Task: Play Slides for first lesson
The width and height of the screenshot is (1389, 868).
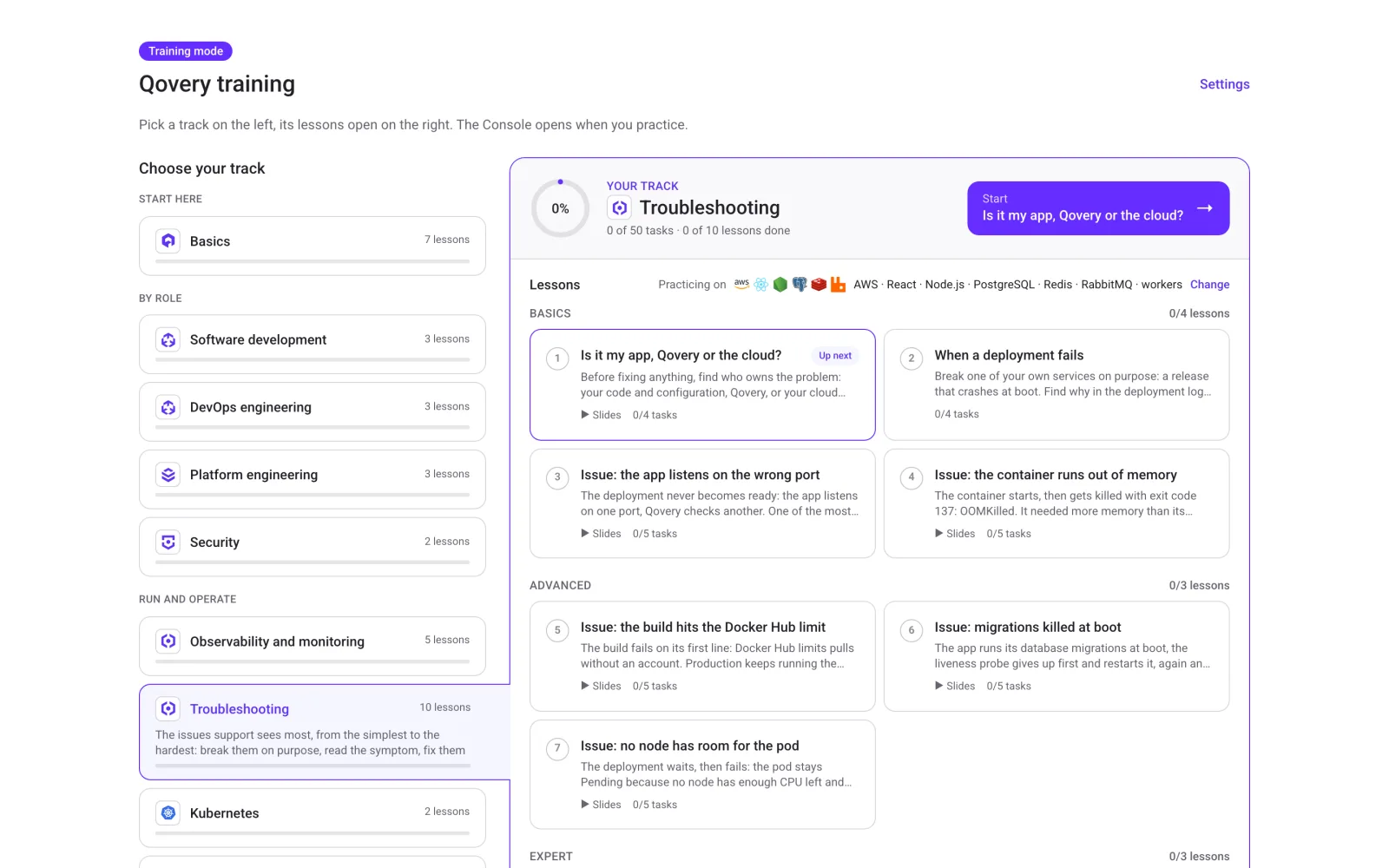Action: [601, 415]
